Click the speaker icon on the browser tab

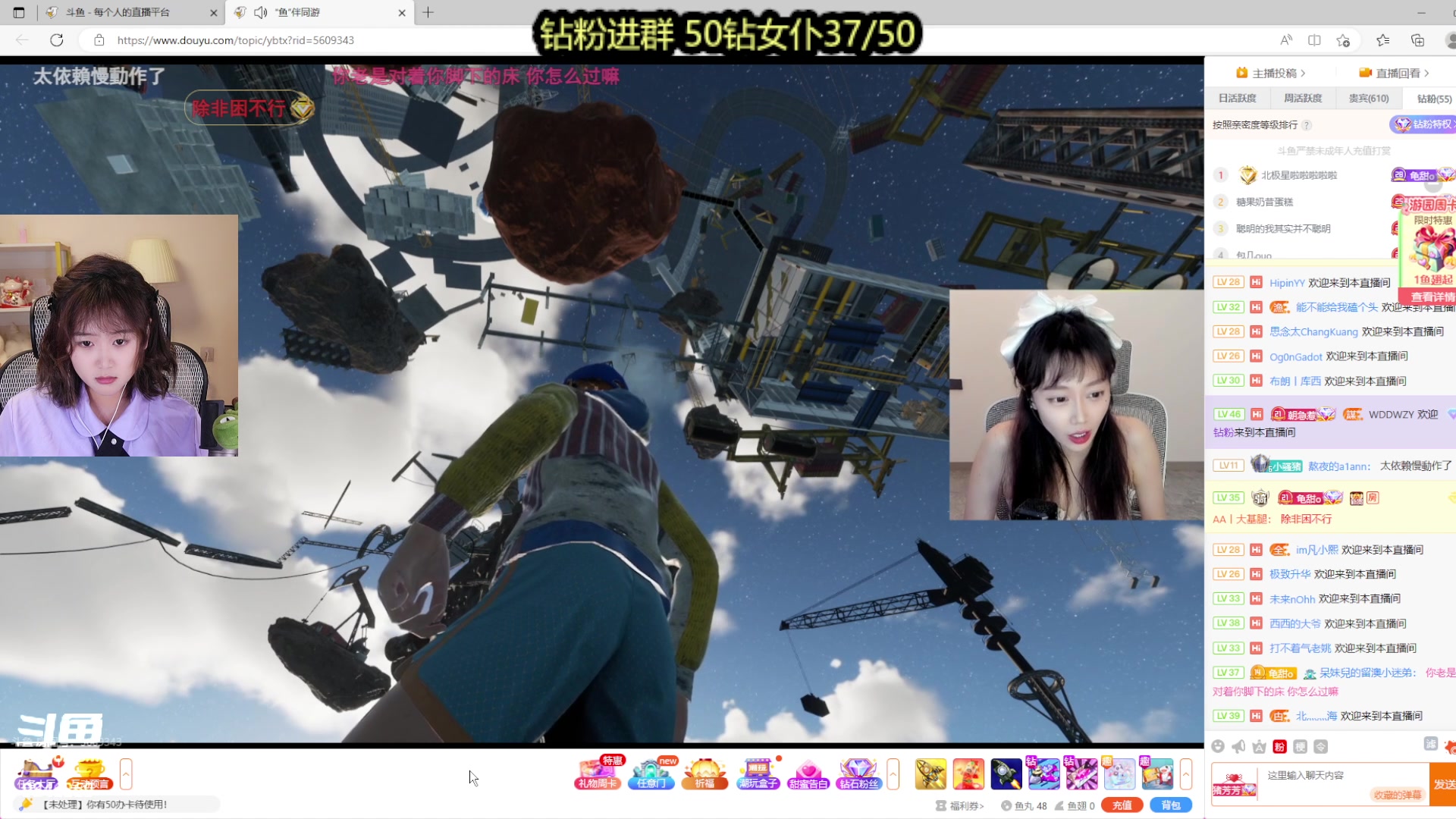click(261, 12)
